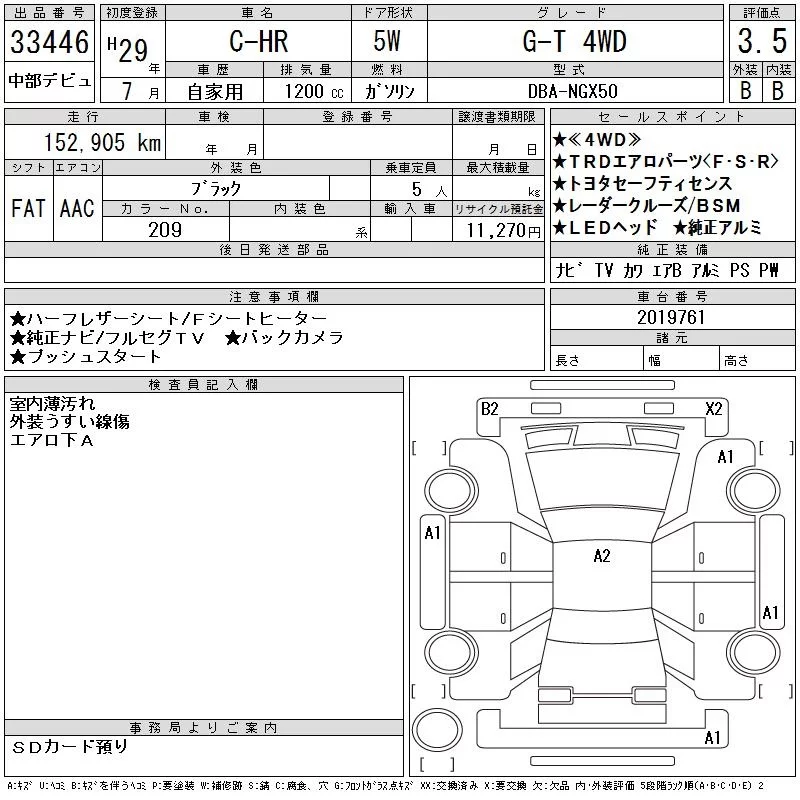Click the color number 209
Image resolution: width=800 pixels, height=800 pixels.
pyautogui.click(x=165, y=230)
